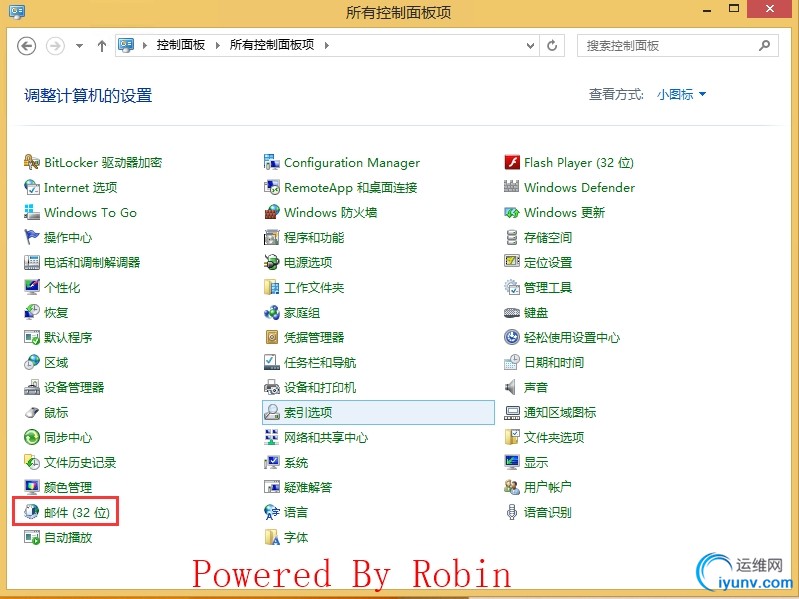Open the 索引选项 item
Image resolution: width=799 pixels, height=599 pixels.
(x=378, y=412)
